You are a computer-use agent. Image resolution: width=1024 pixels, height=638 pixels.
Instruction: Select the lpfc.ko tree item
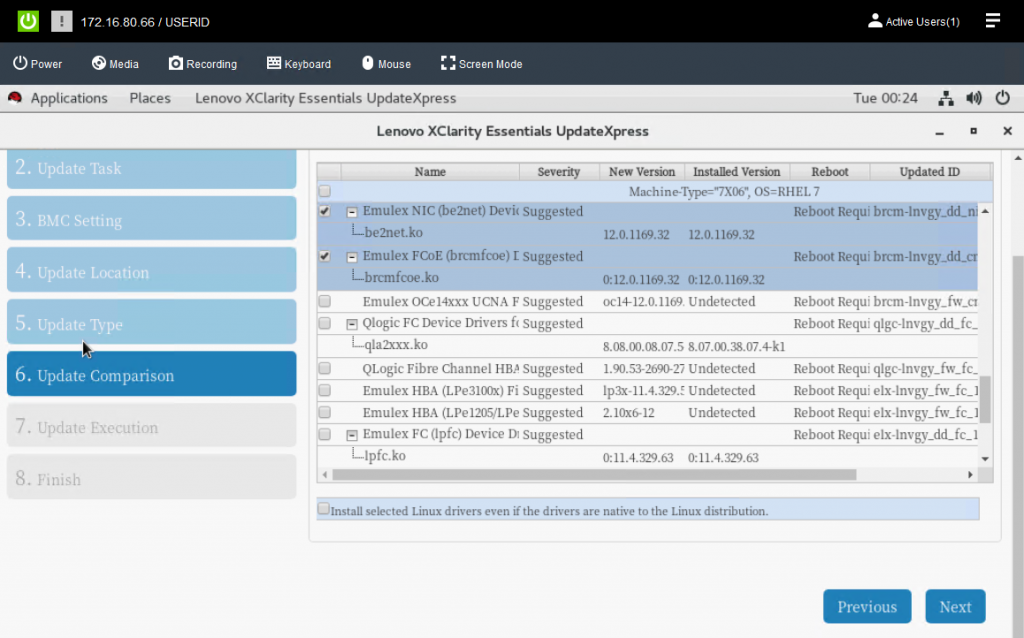click(x=385, y=456)
